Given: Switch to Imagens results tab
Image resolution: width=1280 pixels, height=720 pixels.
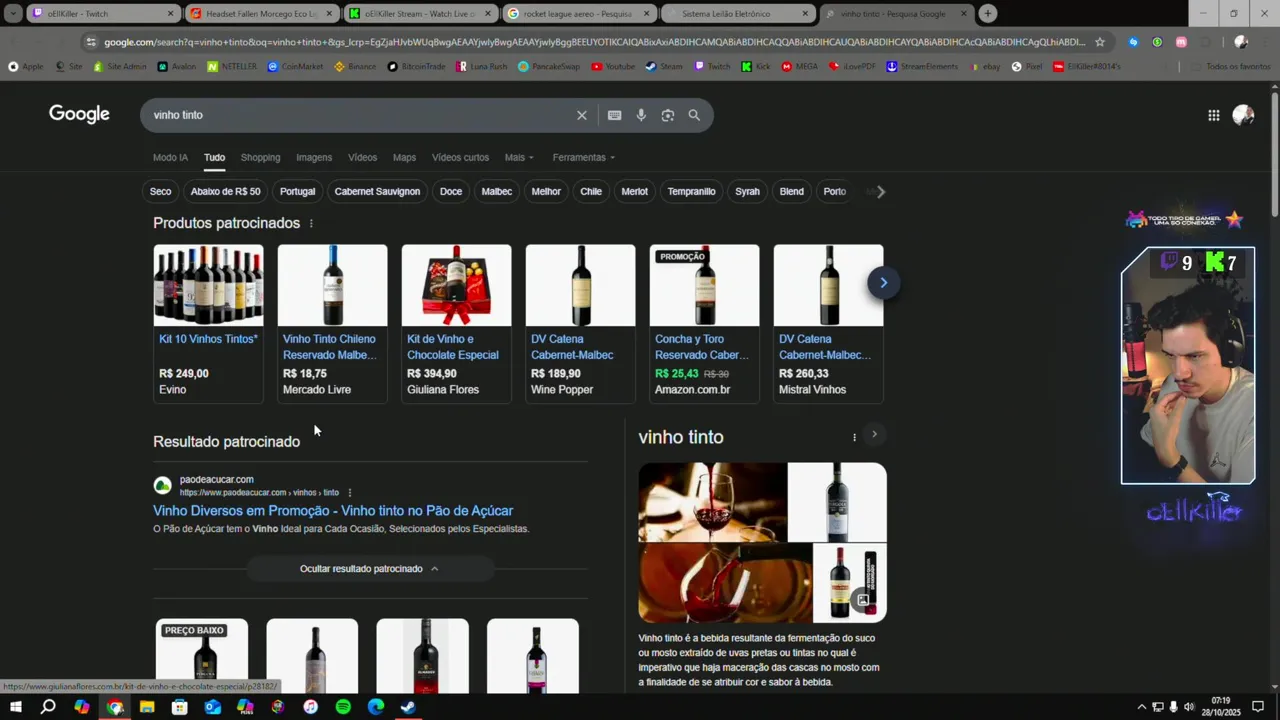Looking at the screenshot, I should [314, 157].
